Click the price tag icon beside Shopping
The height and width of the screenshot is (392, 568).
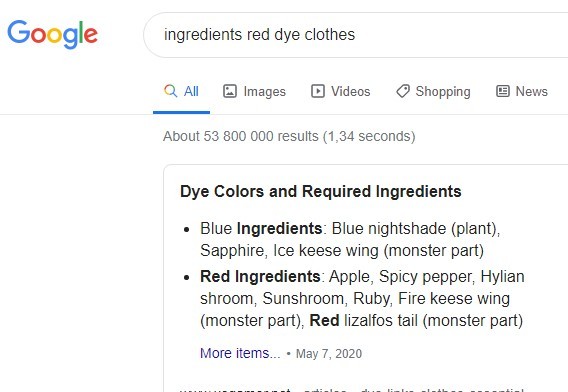point(403,91)
